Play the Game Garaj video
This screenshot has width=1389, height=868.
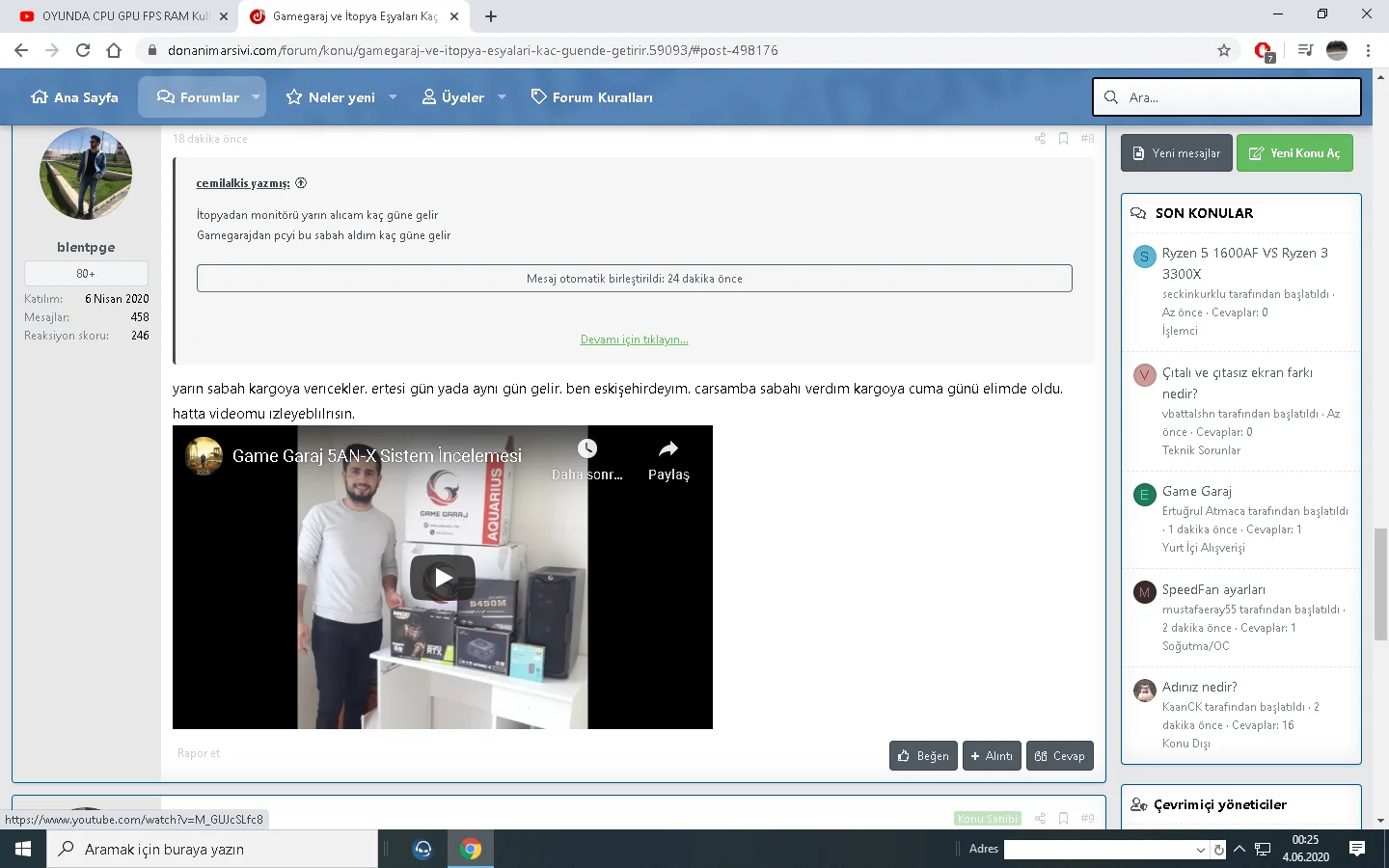(x=443, y=578)
